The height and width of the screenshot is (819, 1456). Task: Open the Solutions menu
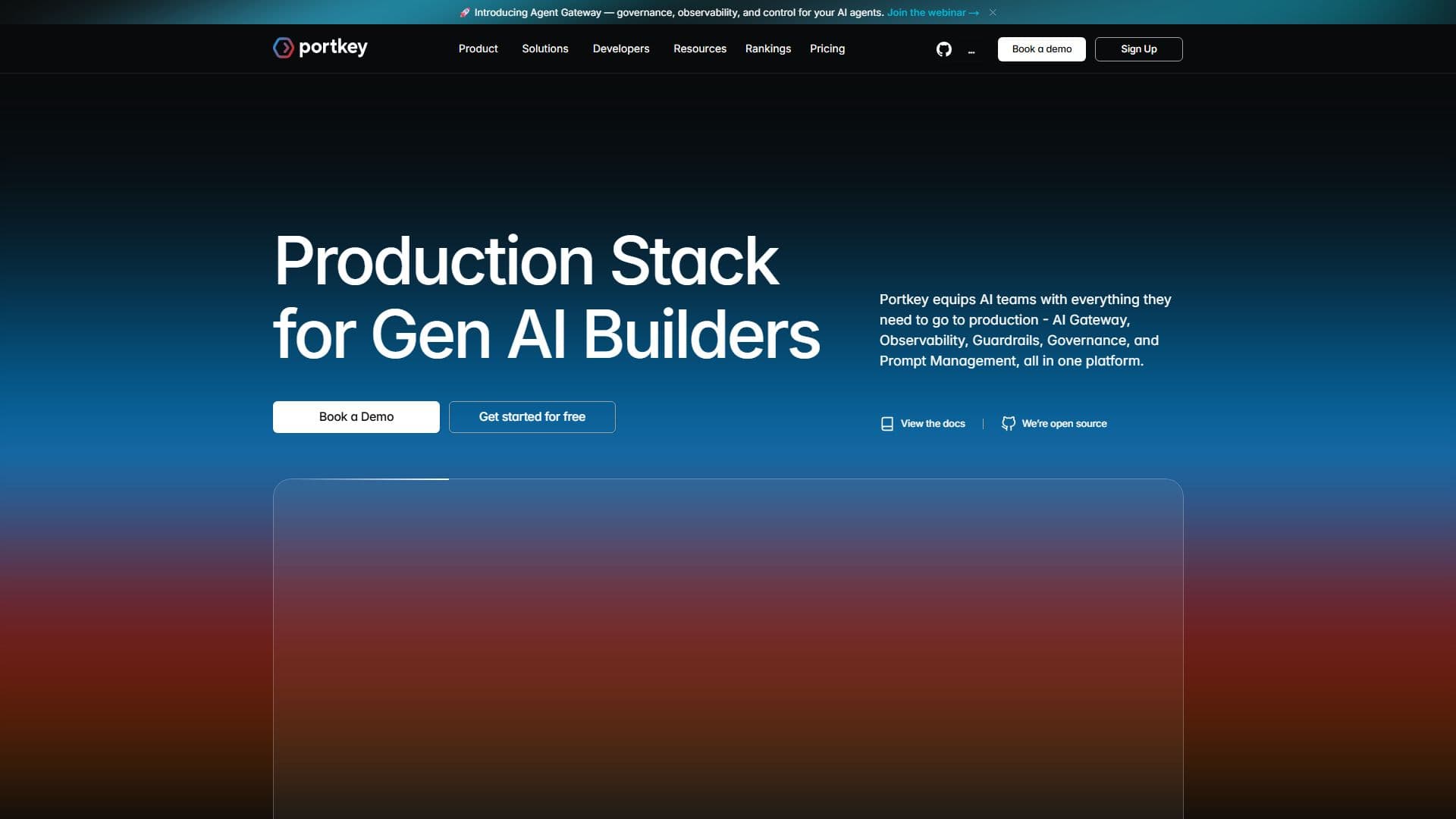pyautogui.click(x=544, y=49)
